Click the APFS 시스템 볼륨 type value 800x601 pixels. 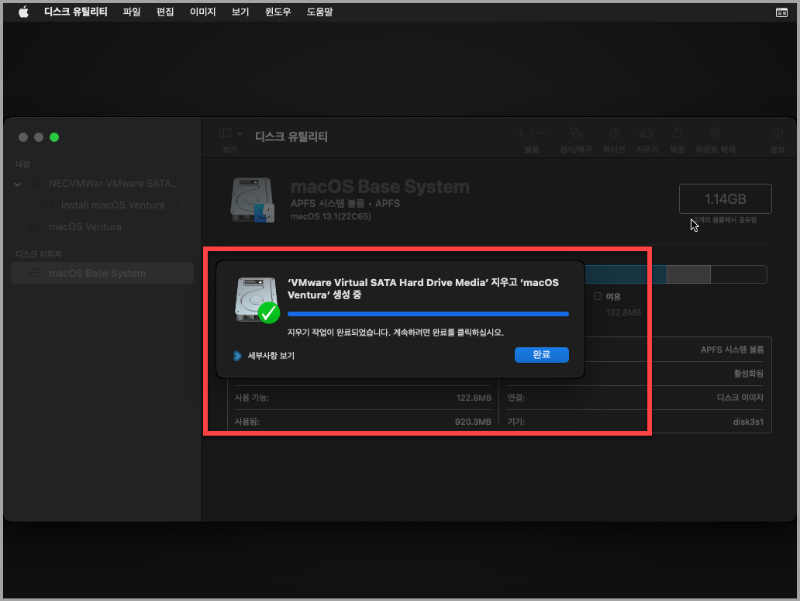(732, 350)
